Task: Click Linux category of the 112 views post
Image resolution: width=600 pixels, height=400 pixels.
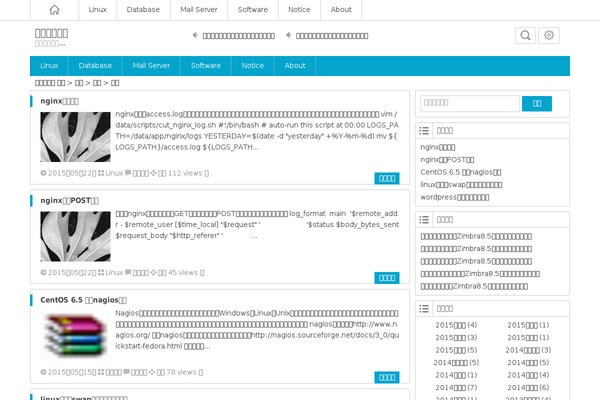Action: click(114, 173)
